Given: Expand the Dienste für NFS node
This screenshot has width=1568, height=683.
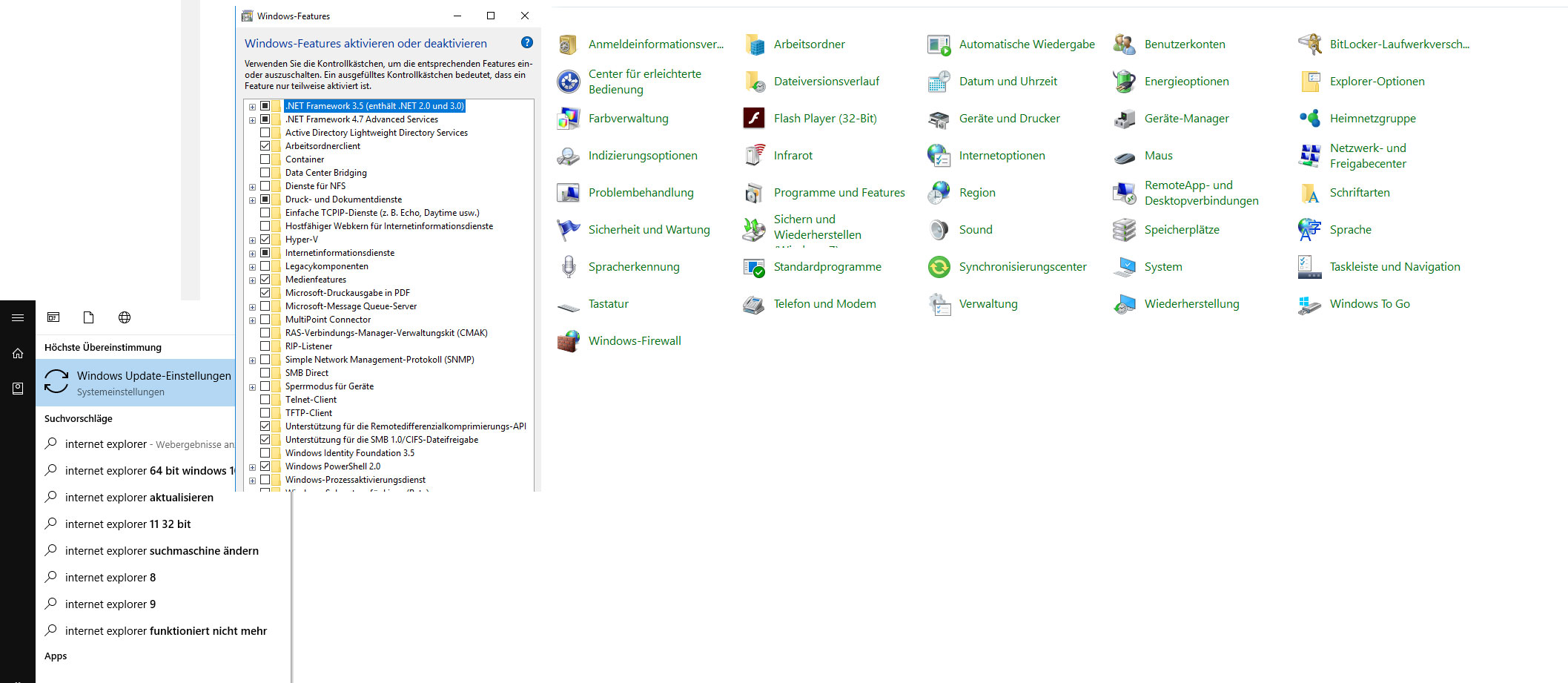Looking at the screenshot, I should click(x=252, y=187).
